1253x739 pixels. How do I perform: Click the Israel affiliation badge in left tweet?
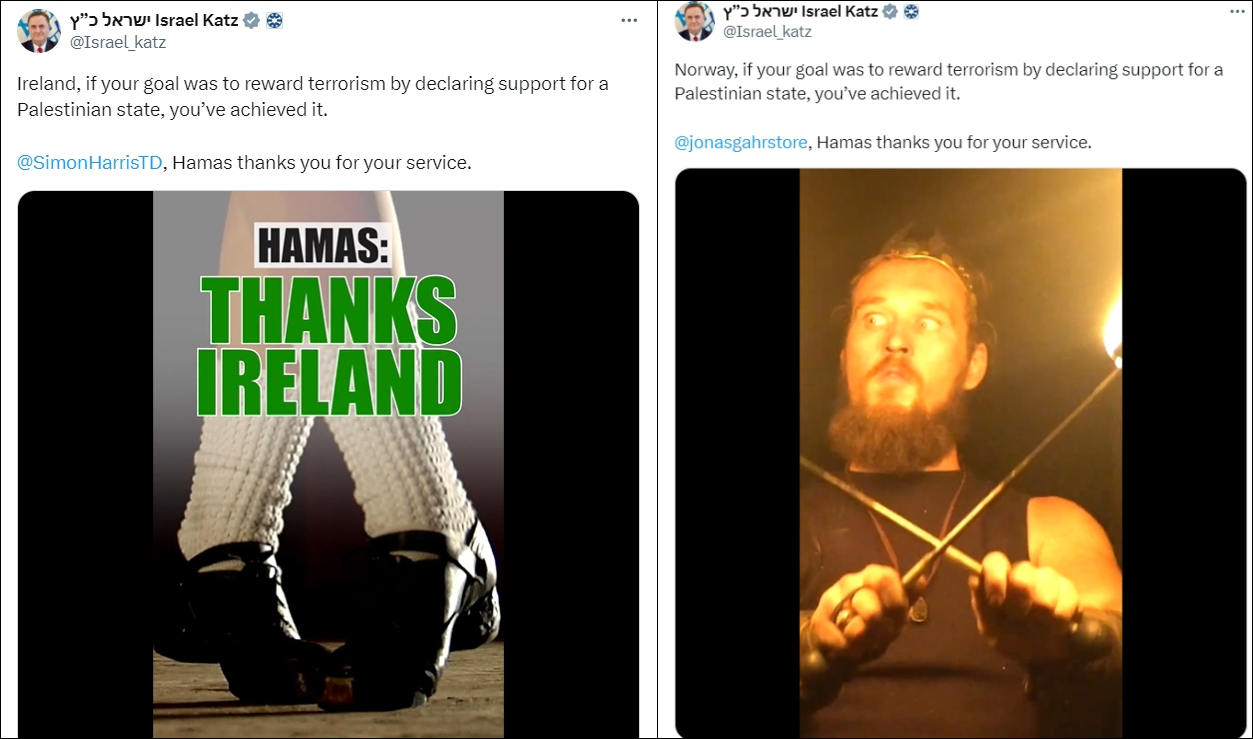[x=274, y=21]
